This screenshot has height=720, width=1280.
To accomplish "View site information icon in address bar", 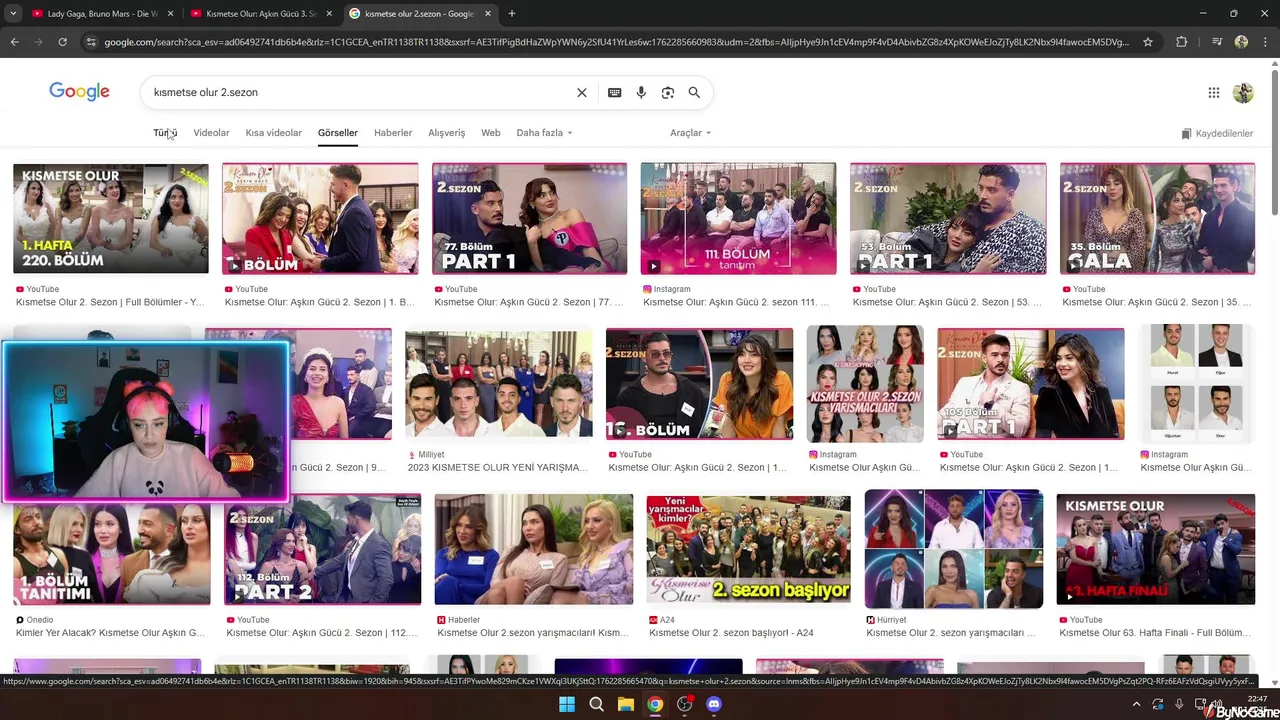I will pos(92,42).
